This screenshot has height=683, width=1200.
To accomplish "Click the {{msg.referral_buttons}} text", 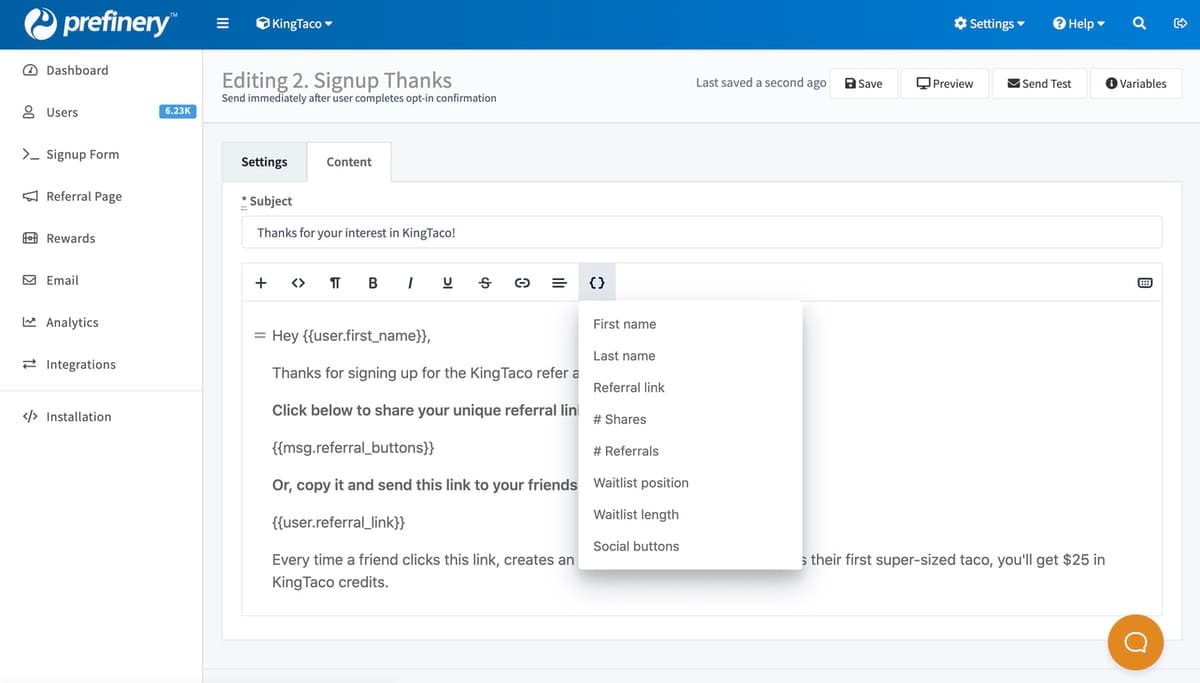I will tap(353, 448).
